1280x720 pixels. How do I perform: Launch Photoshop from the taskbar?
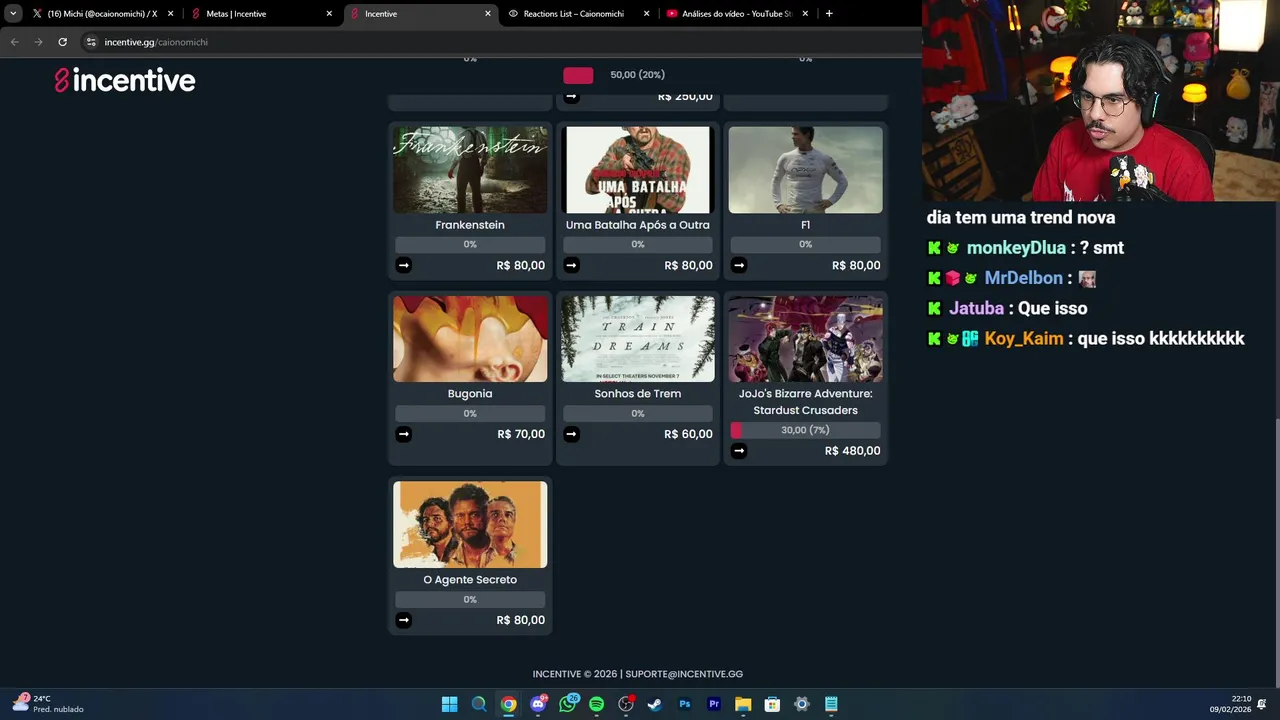tap(684, 704)
